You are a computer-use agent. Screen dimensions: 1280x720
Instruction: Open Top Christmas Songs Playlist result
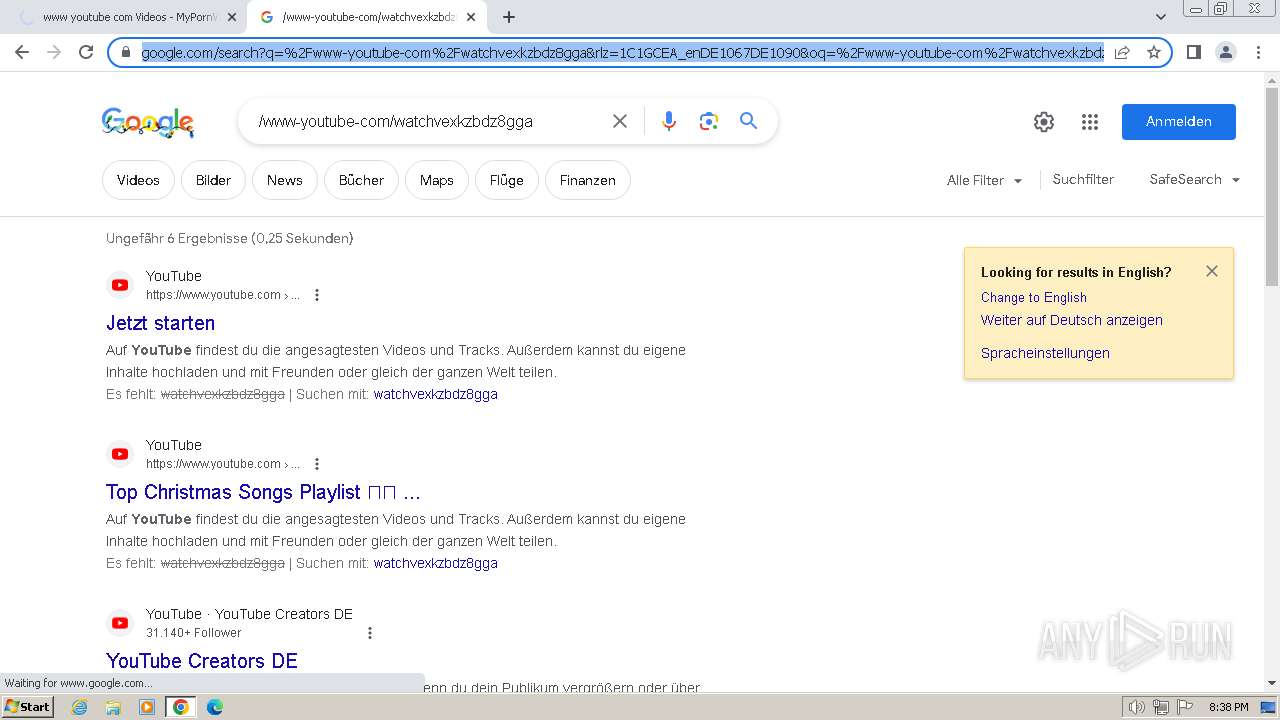(263, 492)
